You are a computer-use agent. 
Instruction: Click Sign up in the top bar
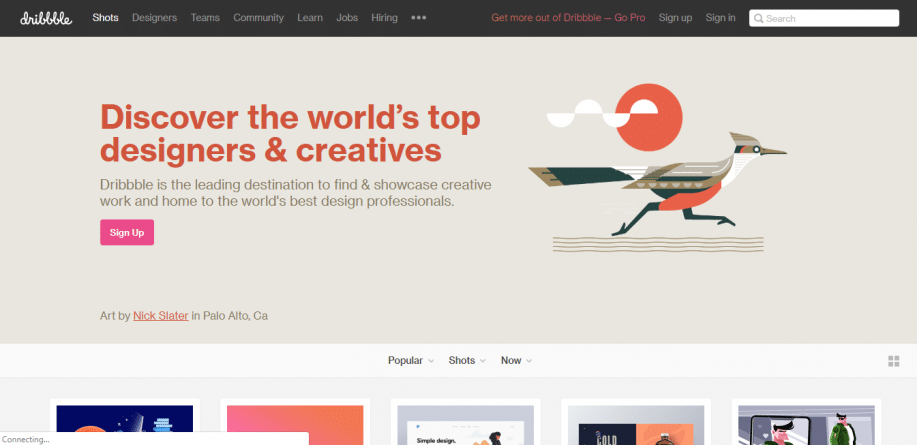(x=675, y=18)
